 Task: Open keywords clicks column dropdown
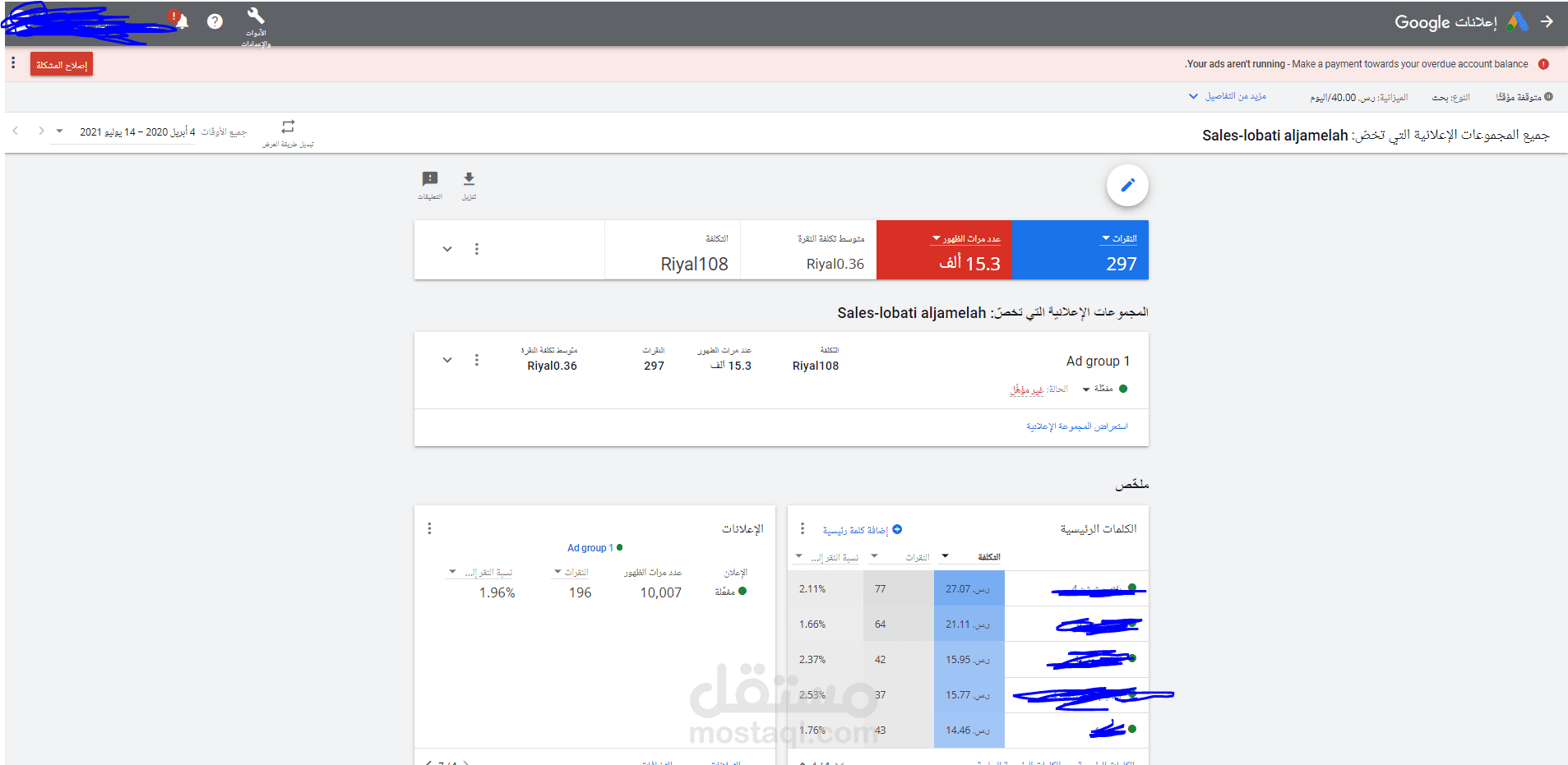[874, 556]
